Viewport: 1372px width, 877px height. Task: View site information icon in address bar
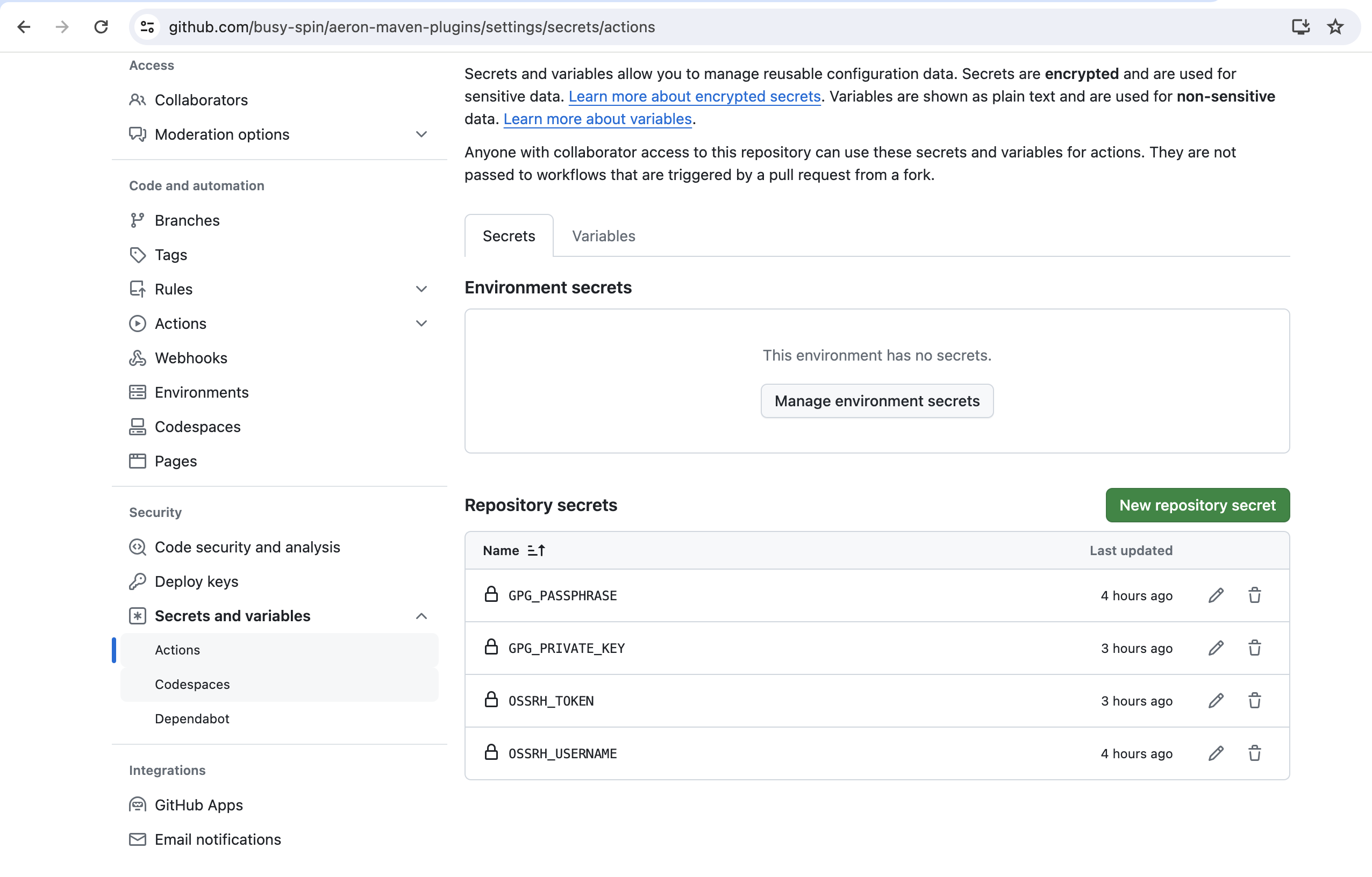tap(147, 27)
